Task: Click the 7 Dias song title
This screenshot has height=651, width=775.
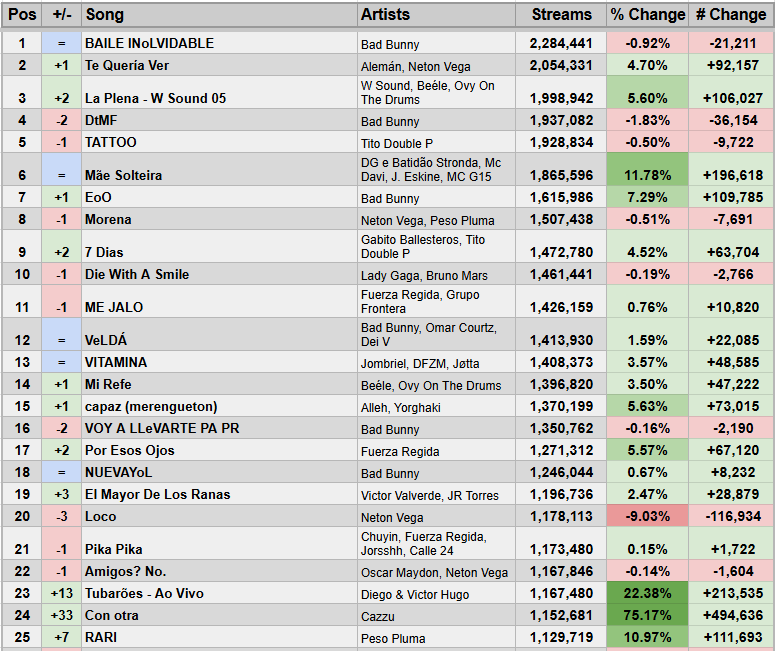Action: point(104,252)
